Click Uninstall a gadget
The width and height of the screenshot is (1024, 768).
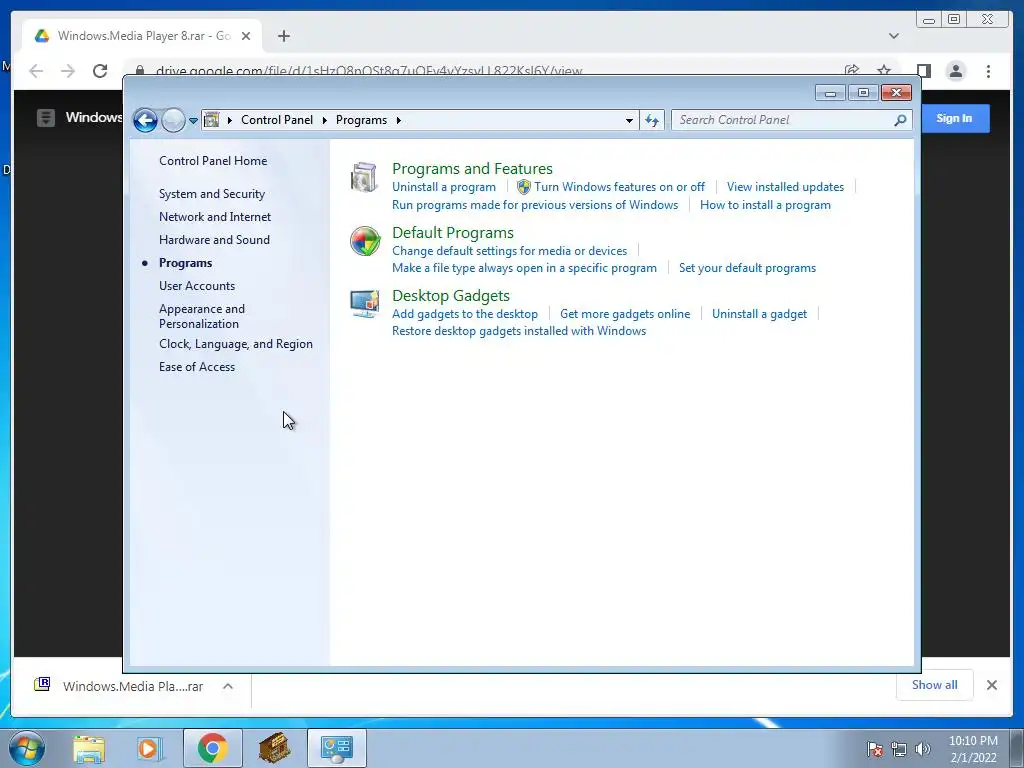(760, 313)
